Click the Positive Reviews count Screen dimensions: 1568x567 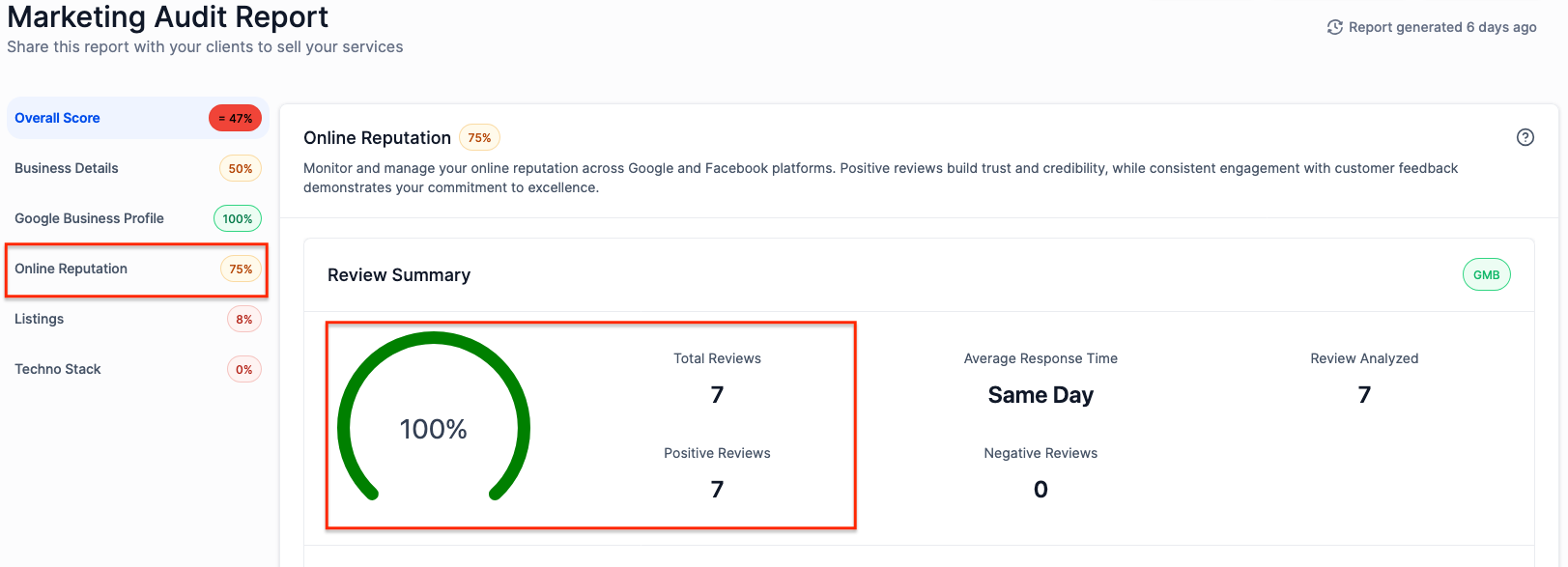click(x=717, y=490)
